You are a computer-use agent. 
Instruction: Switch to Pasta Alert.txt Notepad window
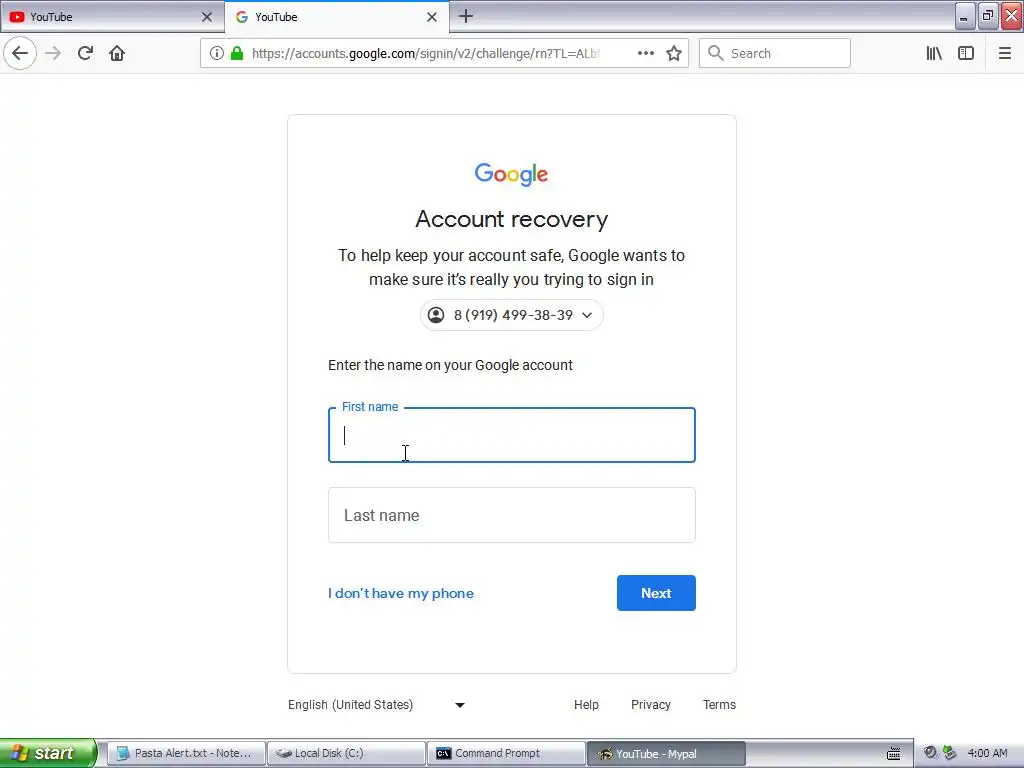[186, 753]
